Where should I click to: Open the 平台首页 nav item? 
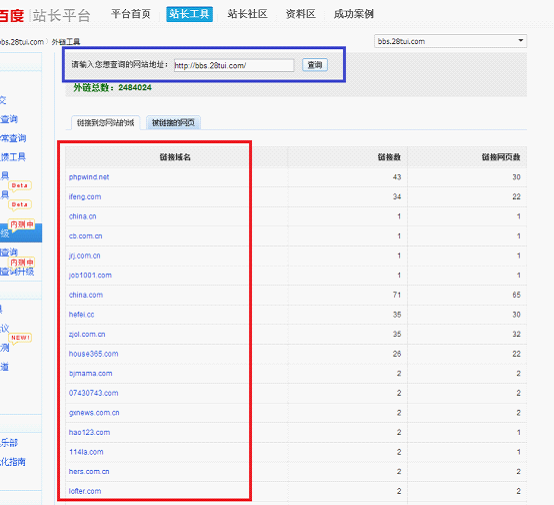(x=131, y=14)
